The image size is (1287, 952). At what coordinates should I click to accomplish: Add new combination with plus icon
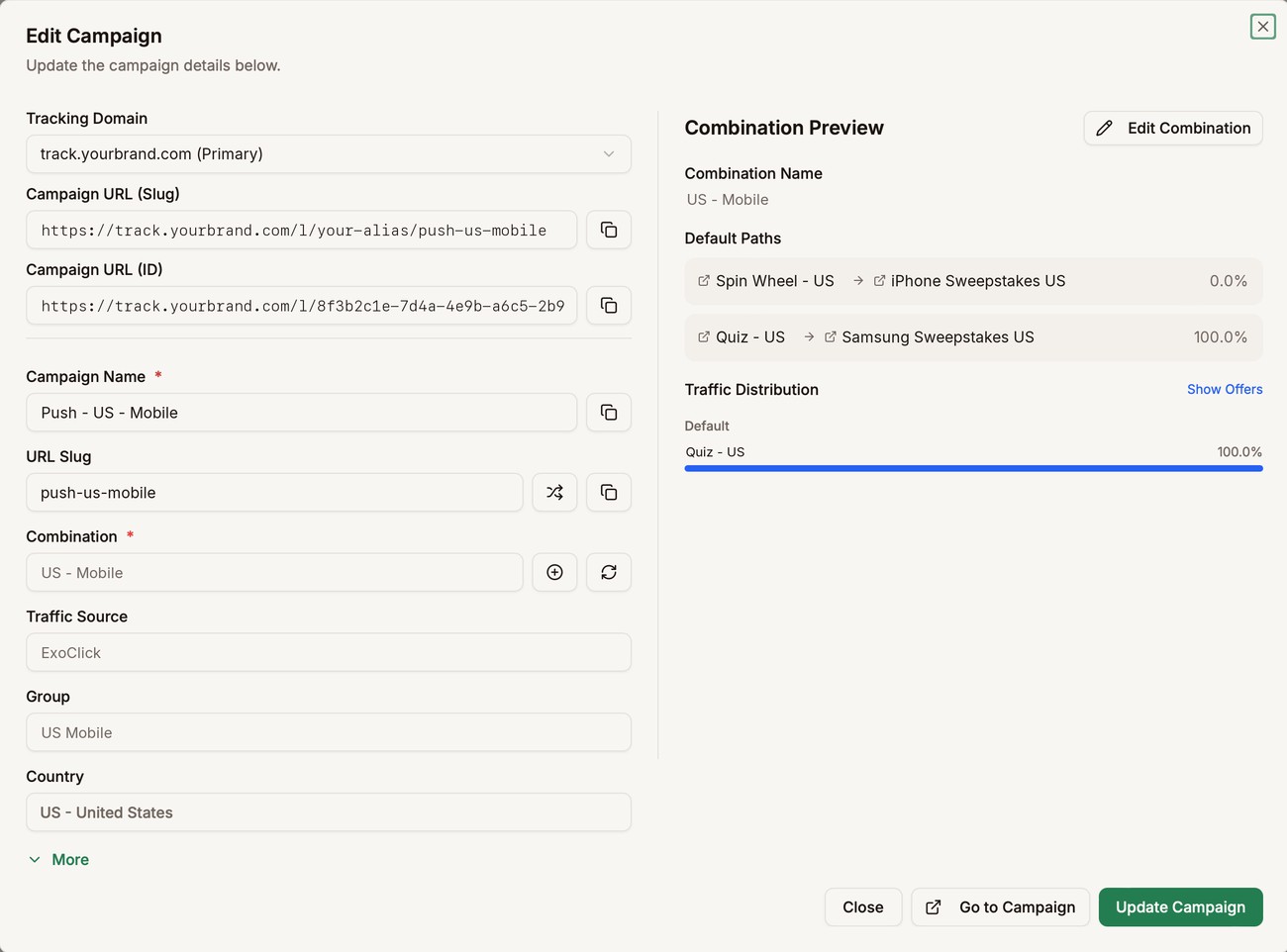click(x=554, y=573)
